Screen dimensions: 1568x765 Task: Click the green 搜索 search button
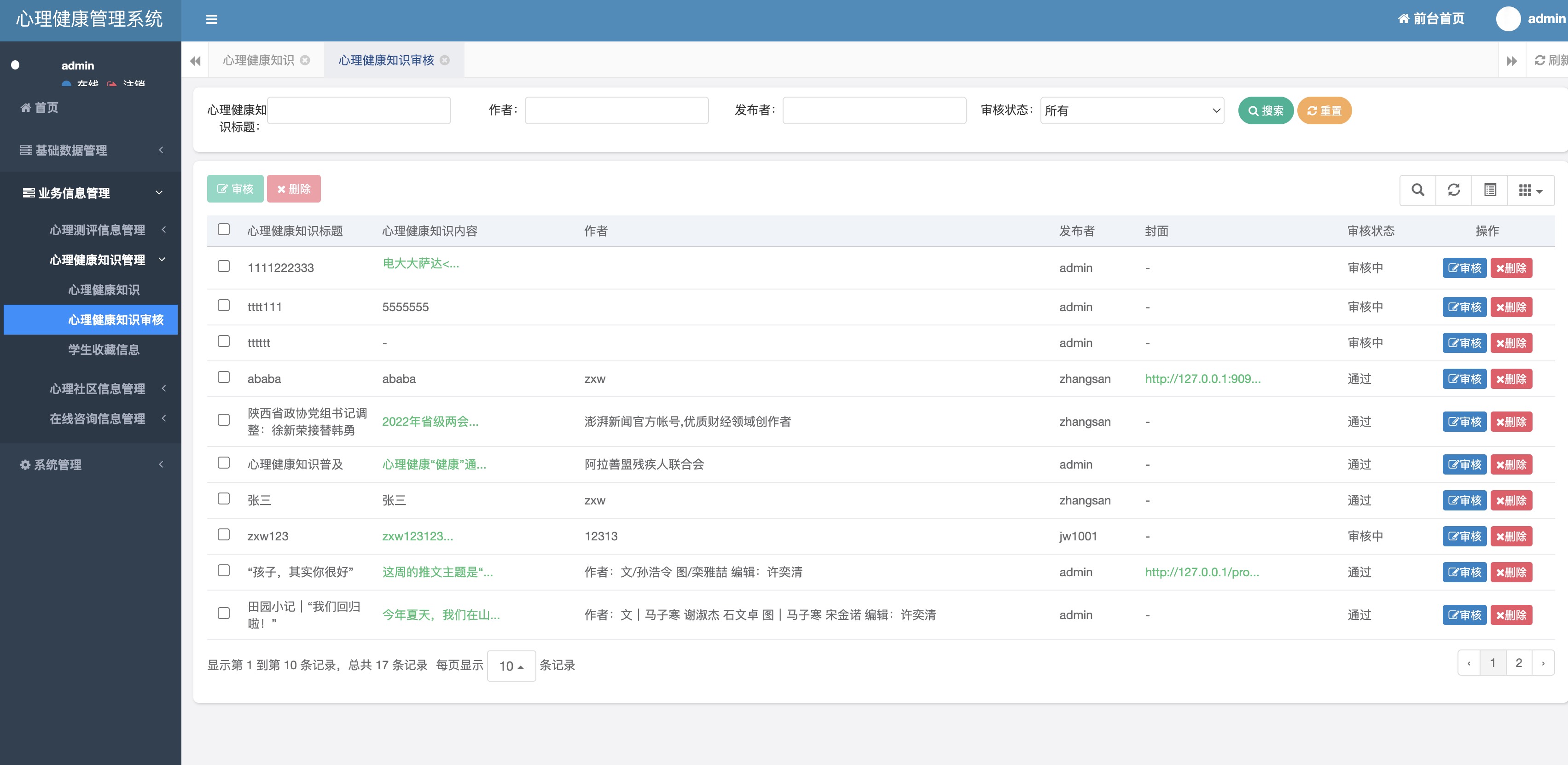1266,111
